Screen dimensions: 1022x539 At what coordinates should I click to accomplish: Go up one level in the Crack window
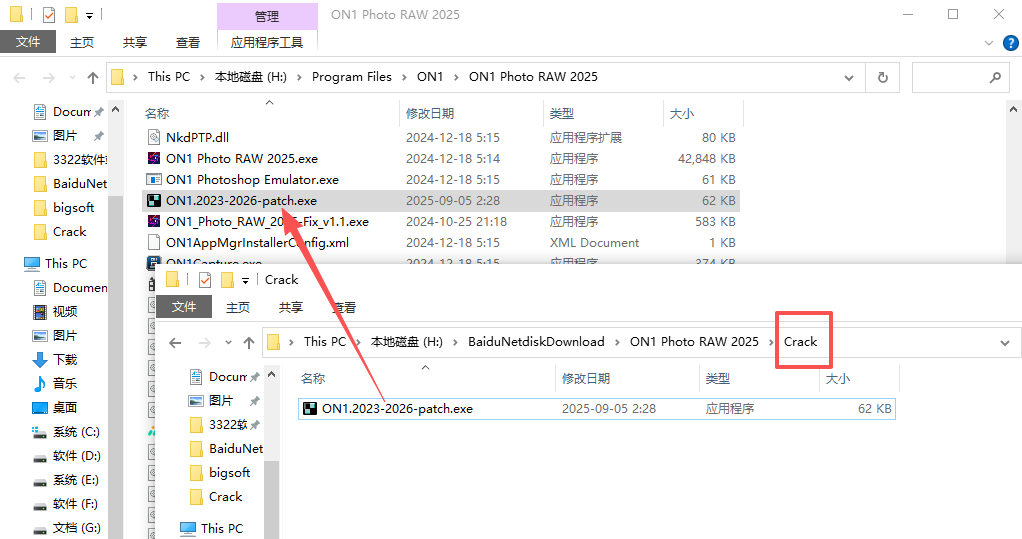[x=248, y=342]
